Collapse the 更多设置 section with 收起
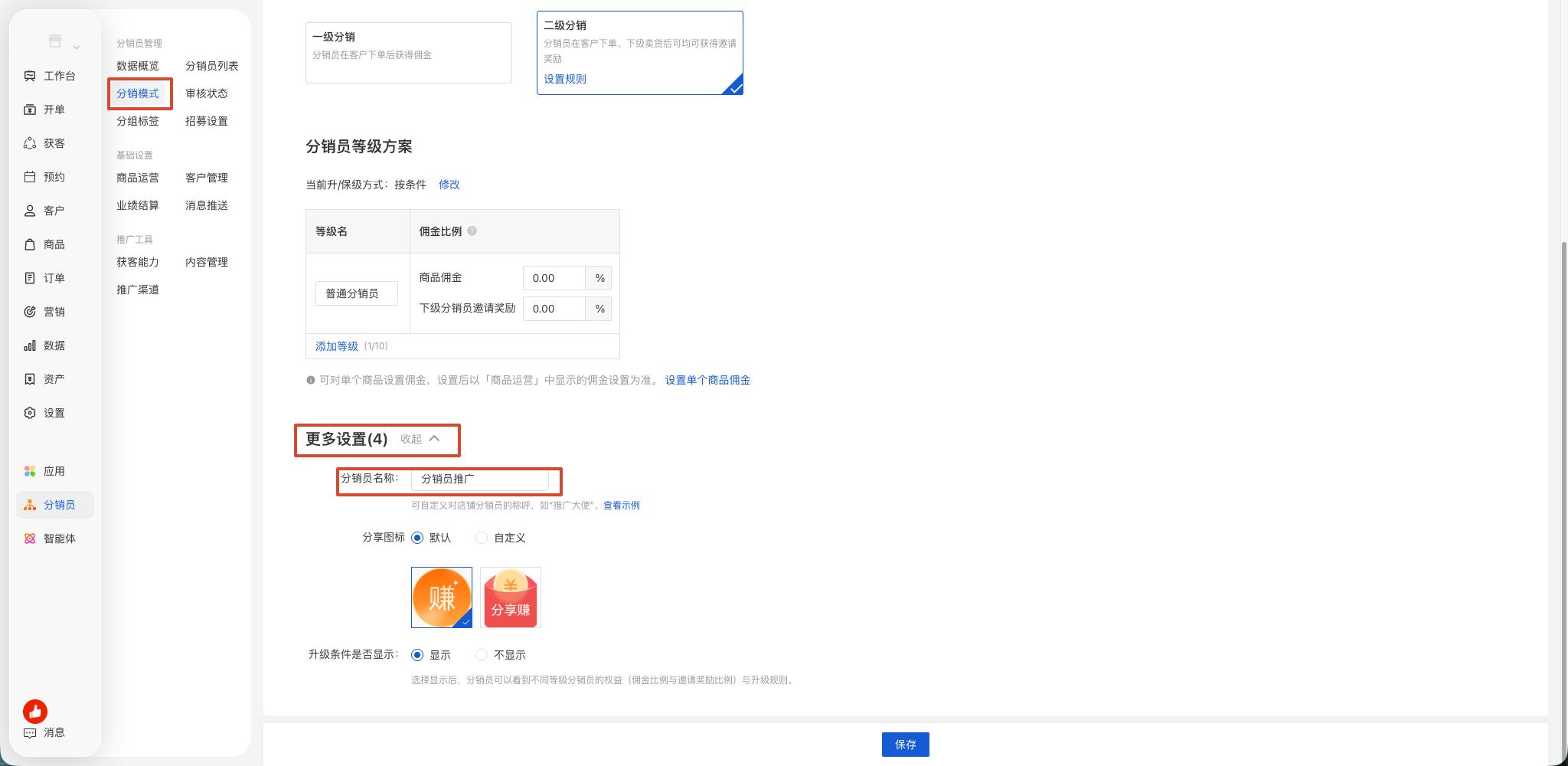The image size is (1568, 766). point(420,439)
